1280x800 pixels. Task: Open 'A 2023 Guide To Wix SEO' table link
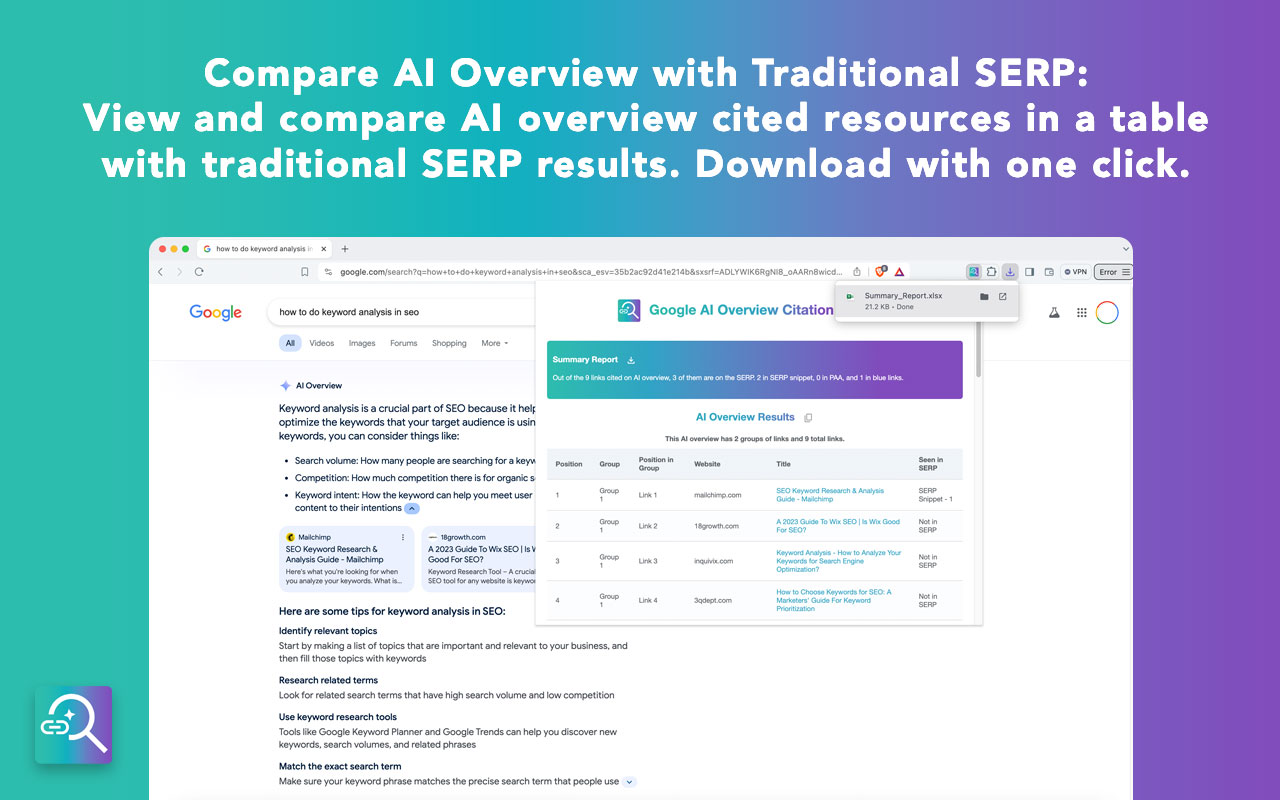point(838,526)
